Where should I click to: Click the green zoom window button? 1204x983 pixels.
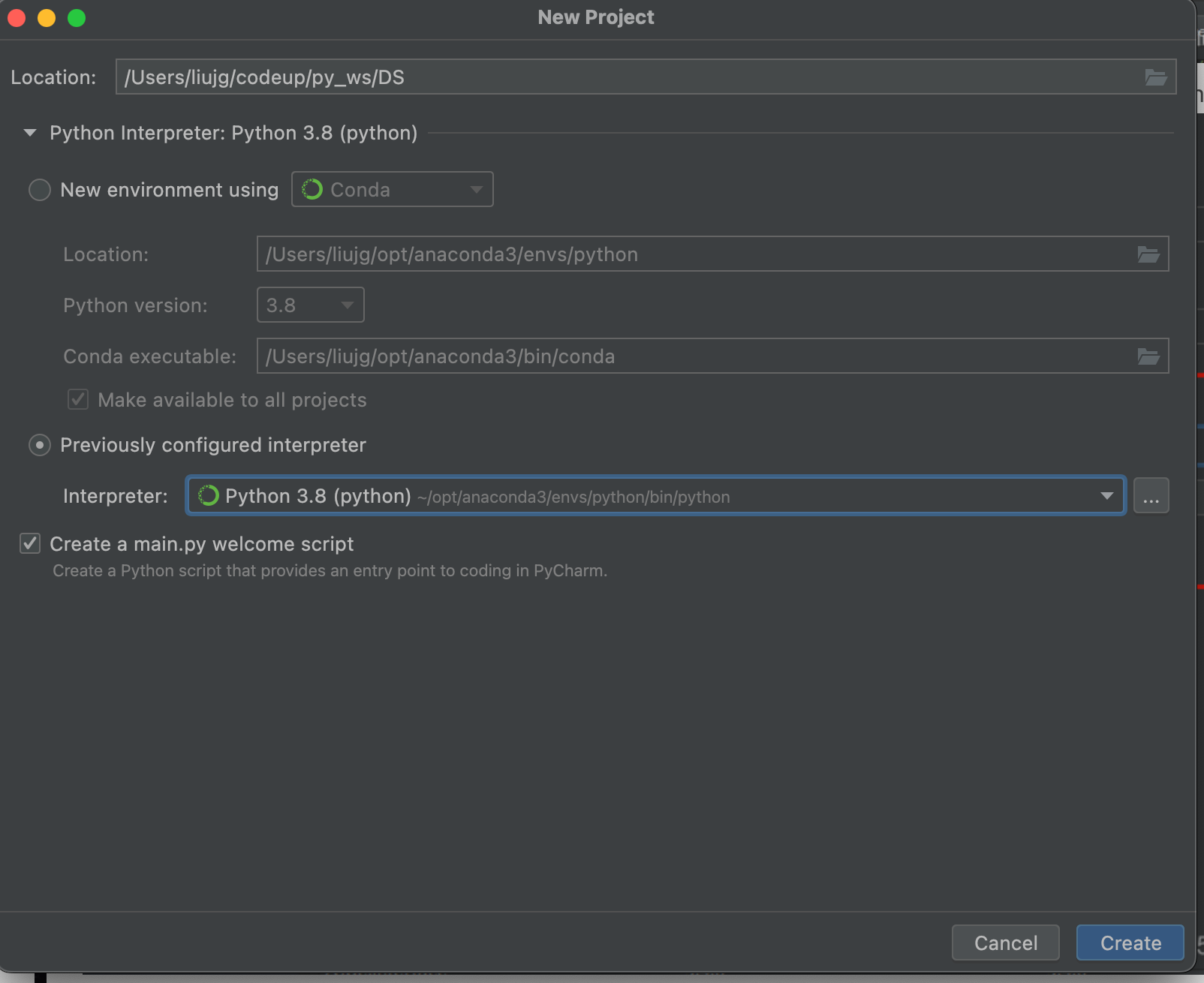(77, 18)
